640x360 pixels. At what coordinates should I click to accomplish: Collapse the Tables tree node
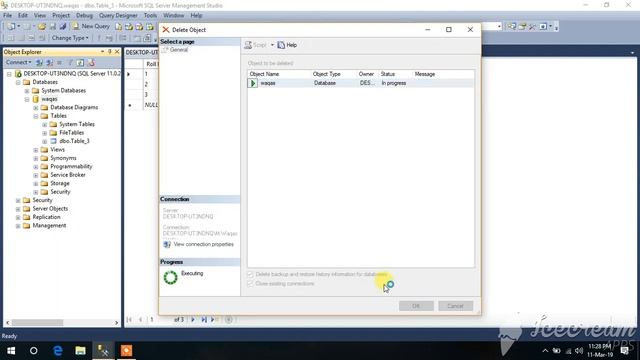(36, 116)
